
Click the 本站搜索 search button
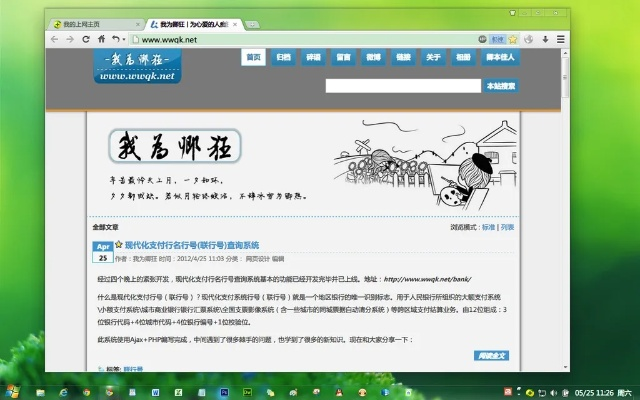pyautogui.click(x=500, y=86)
